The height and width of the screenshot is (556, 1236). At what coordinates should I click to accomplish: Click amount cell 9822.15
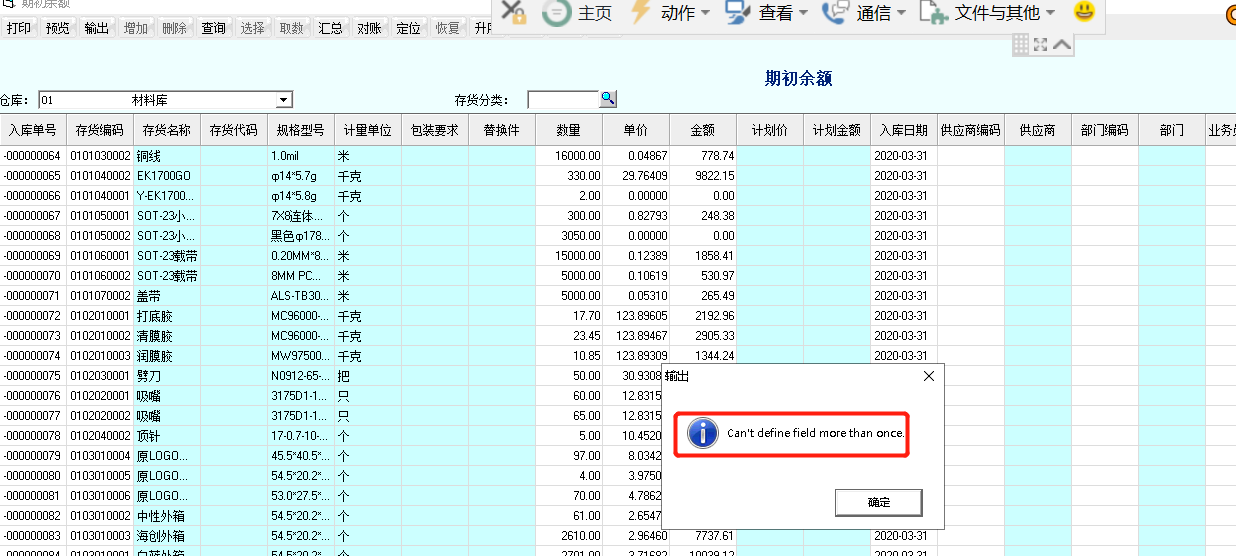pos(703,176)
